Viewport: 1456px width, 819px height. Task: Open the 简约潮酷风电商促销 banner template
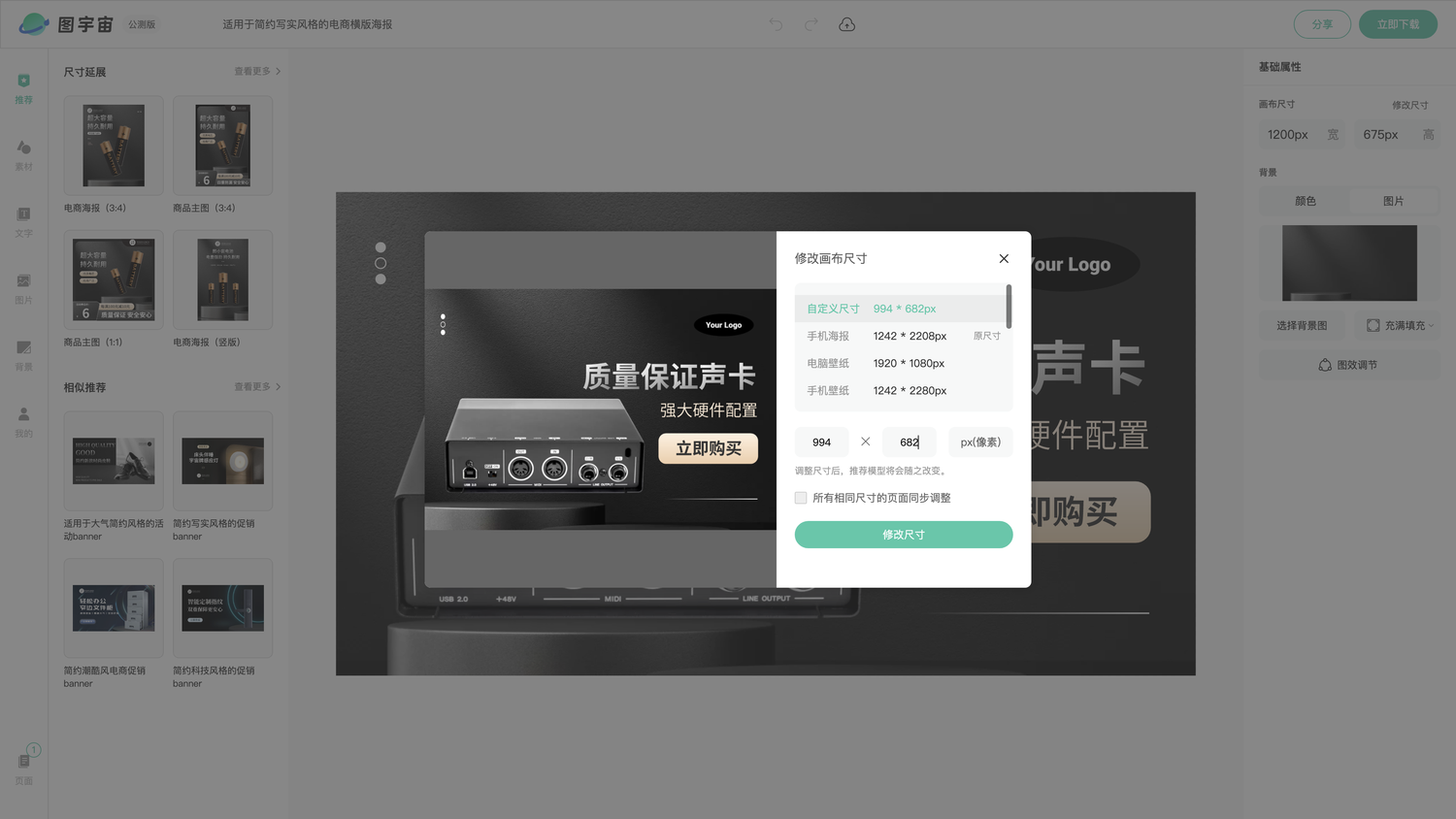coord(114,608)
